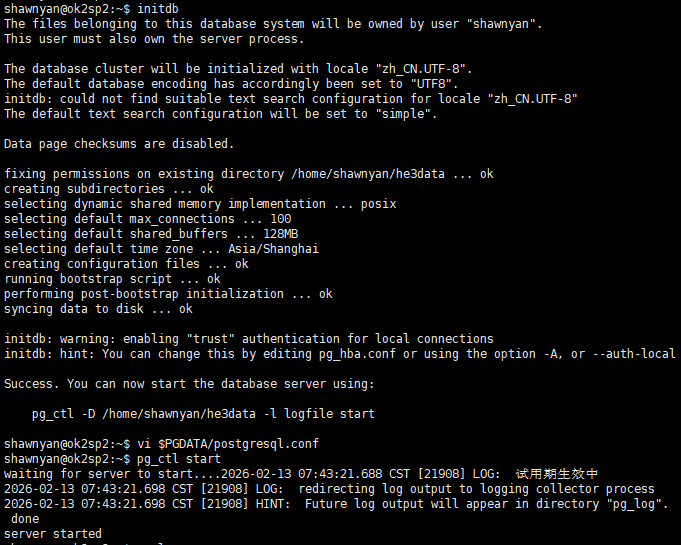
Task: Click the max_connections value 100
Action: [x=281, y=219]
